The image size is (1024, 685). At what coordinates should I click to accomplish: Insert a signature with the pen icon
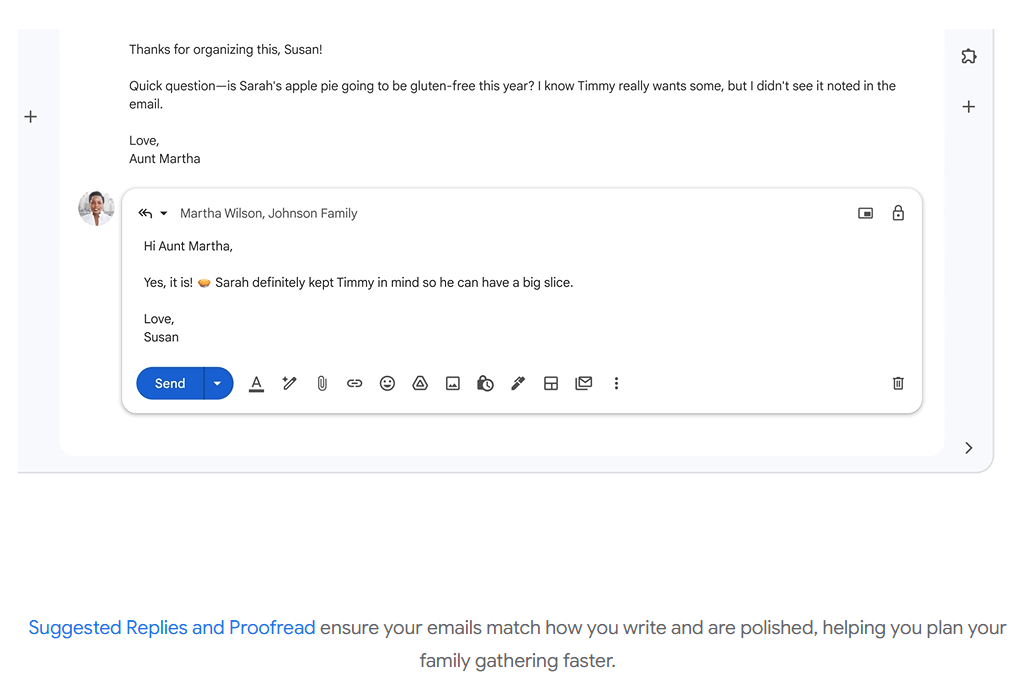(518, 383)
